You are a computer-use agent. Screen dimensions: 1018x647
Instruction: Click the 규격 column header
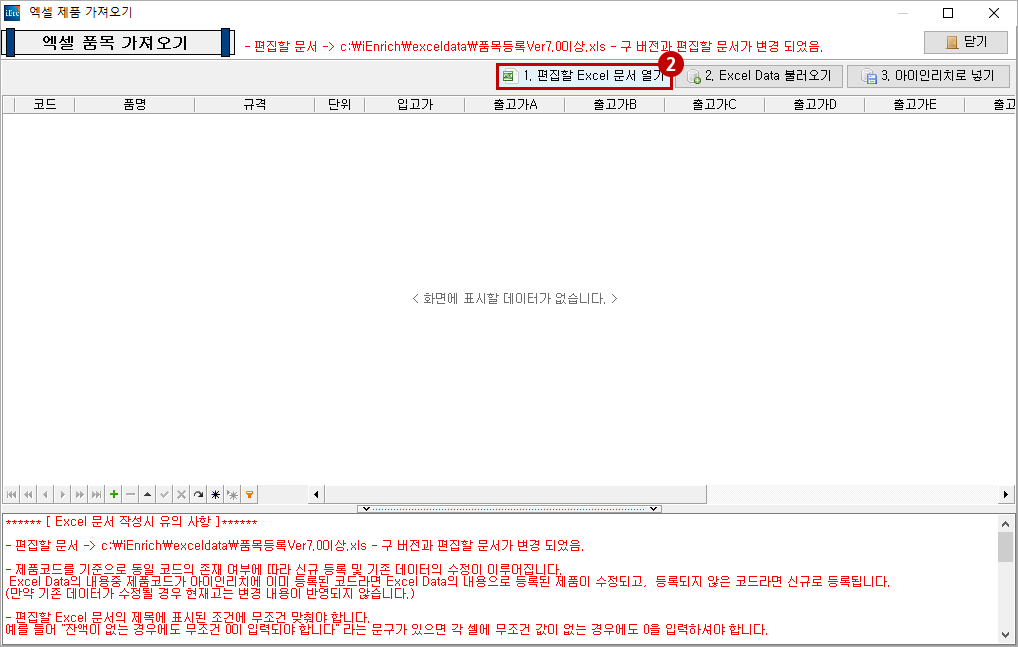pos(254,104)
